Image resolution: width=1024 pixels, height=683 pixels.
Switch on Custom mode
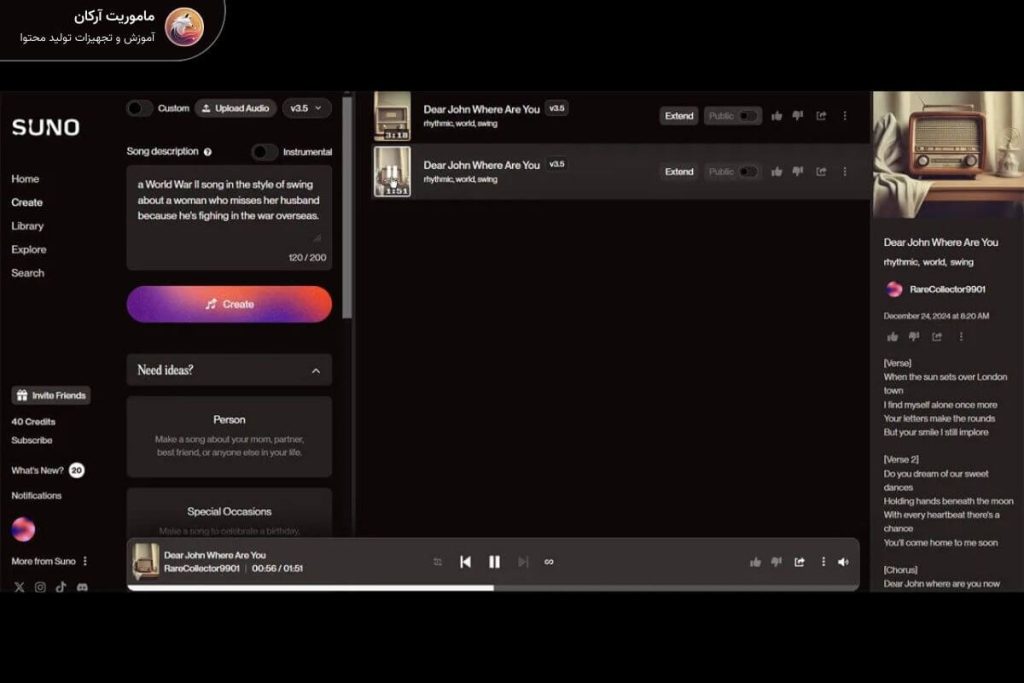pos(142,108)
